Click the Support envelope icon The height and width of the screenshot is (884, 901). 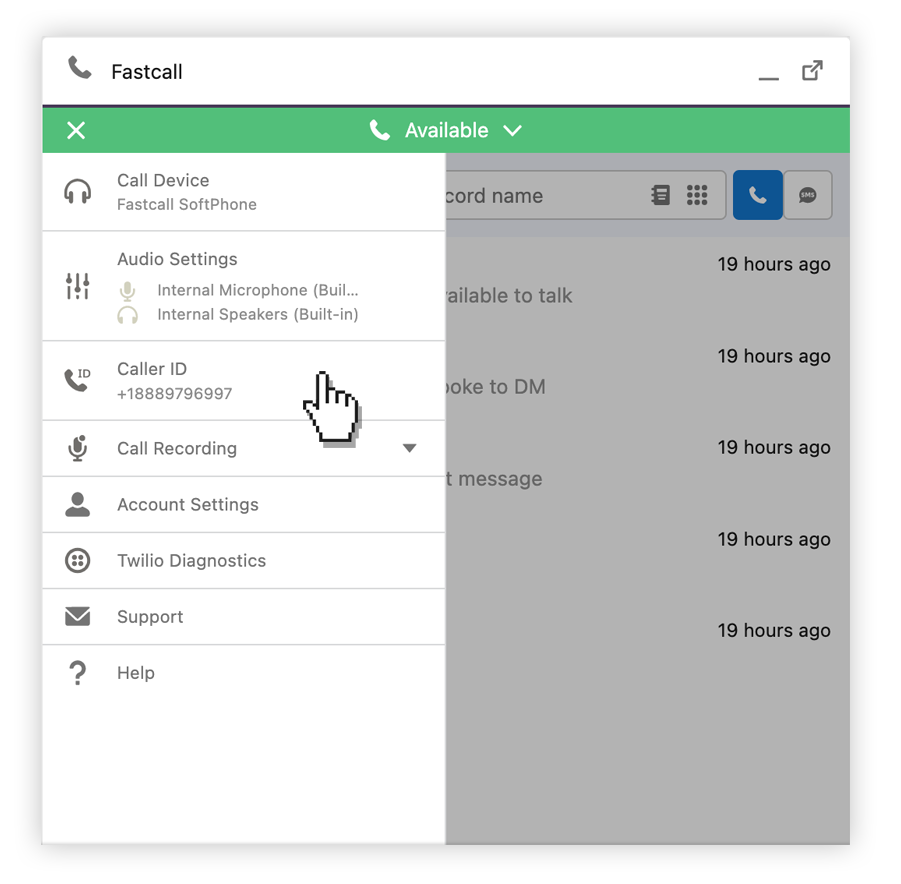point(78,616)
